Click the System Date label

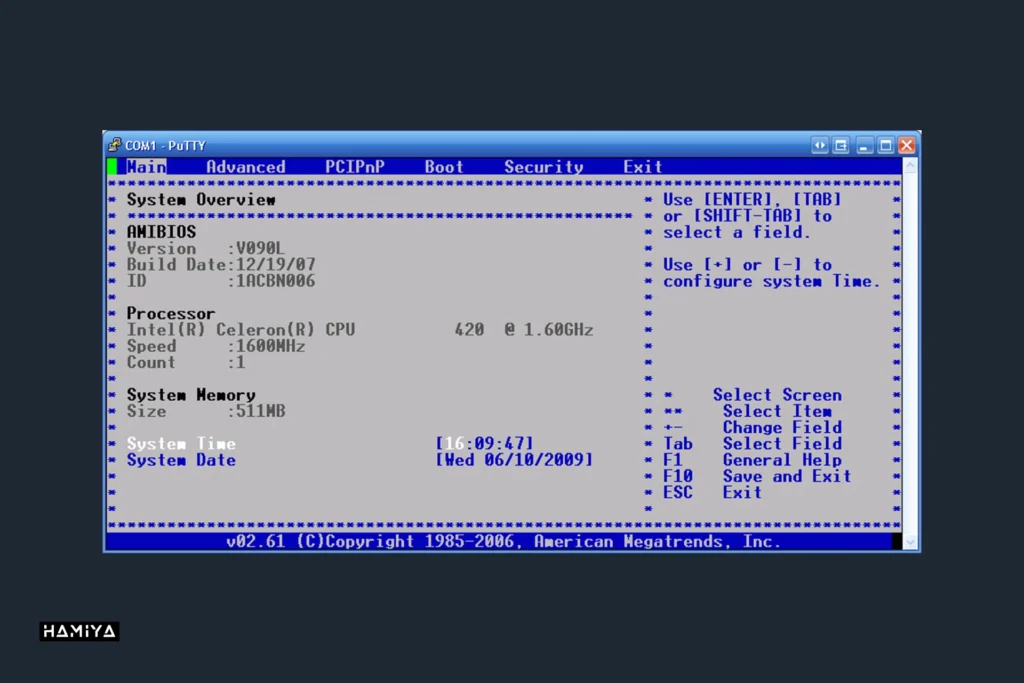pos(181,460)
